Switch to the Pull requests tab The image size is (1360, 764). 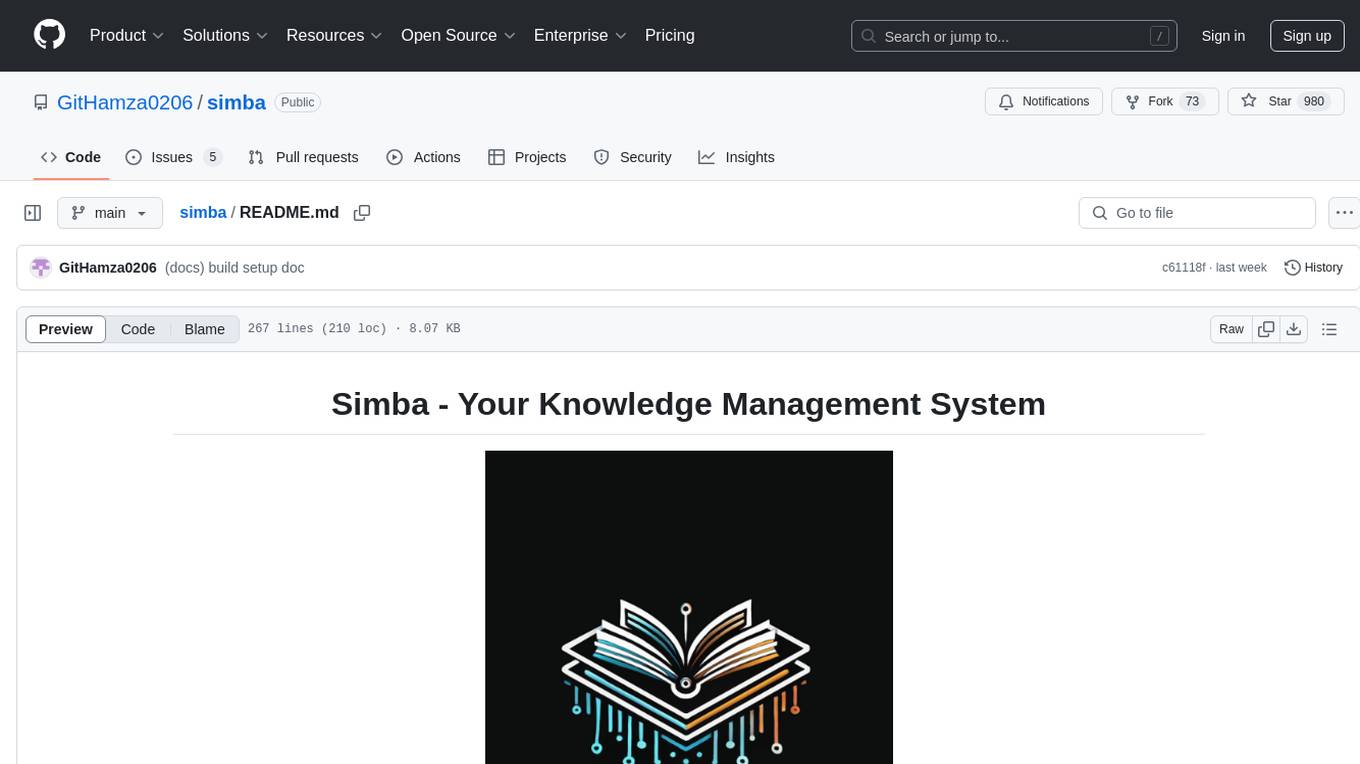coord(303,157)
